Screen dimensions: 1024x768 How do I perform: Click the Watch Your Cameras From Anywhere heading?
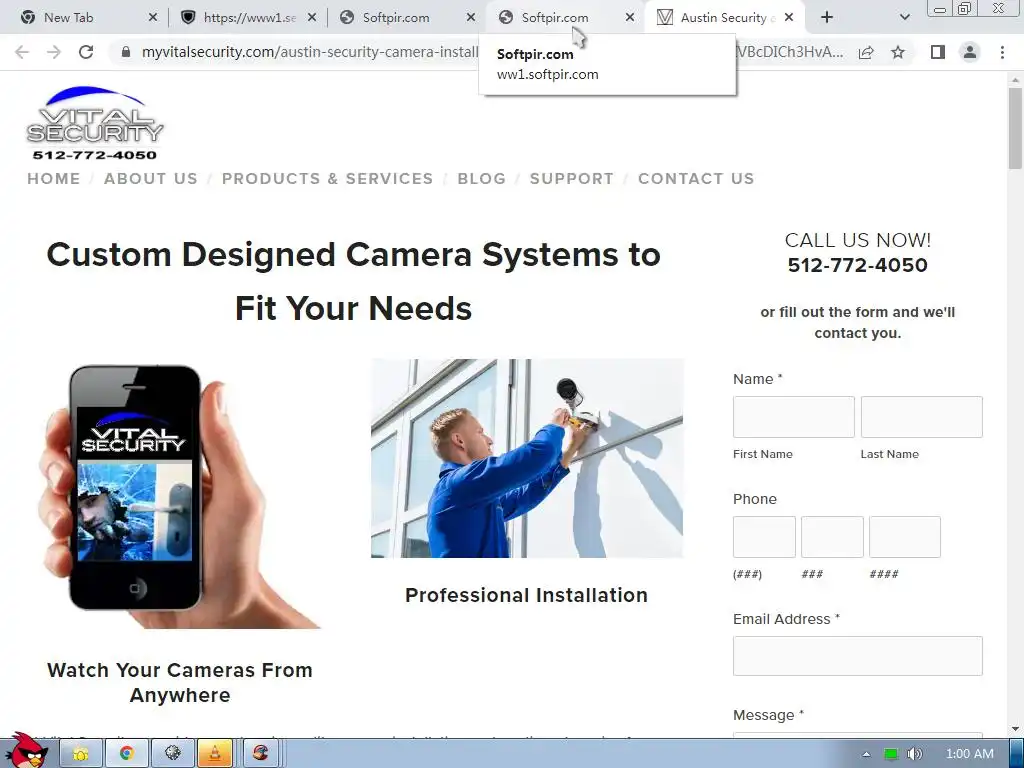point(180,682)
